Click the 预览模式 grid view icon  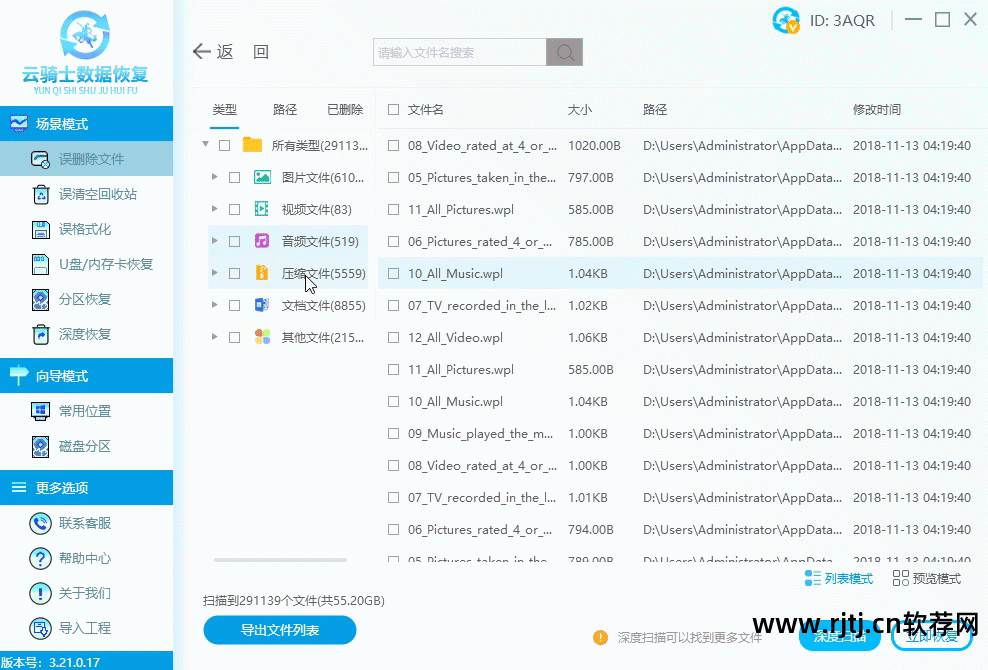pos(900,578)
